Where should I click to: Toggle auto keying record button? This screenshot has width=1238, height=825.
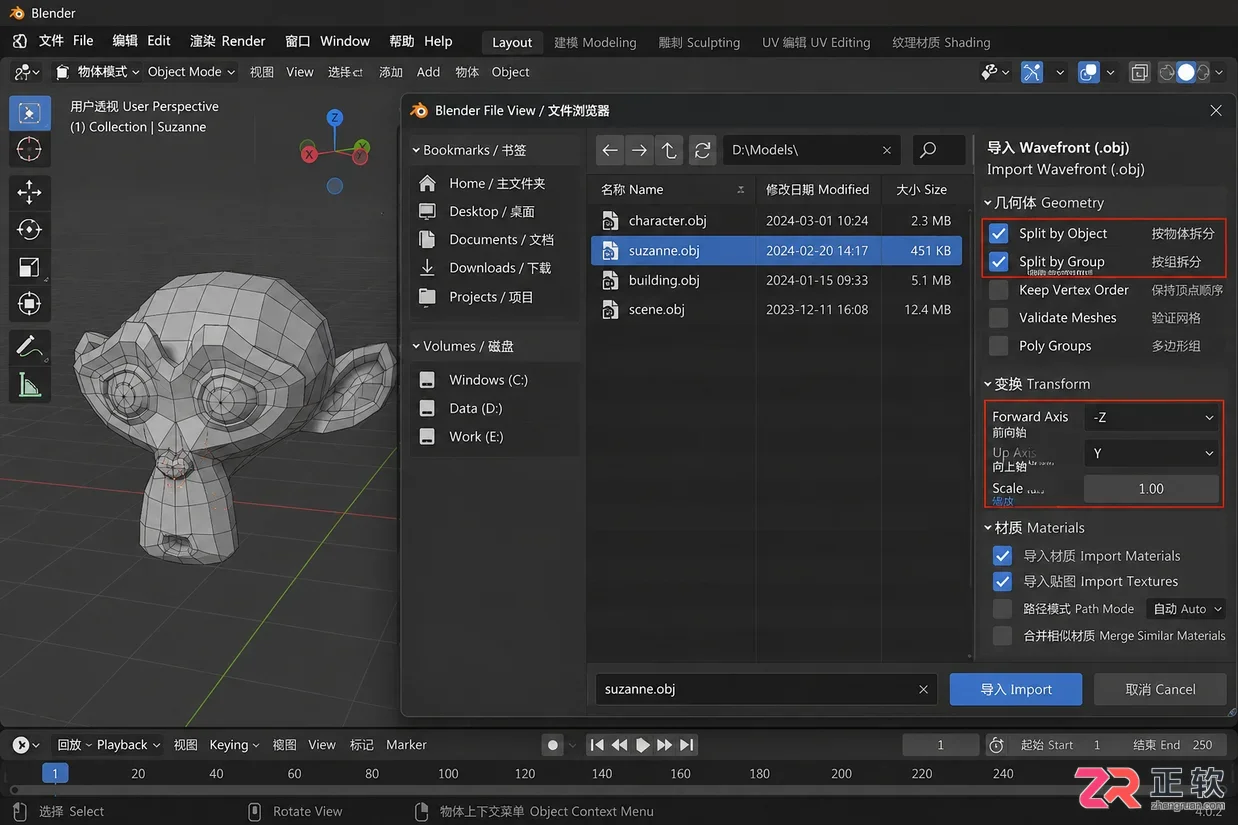tap(553, 745)
